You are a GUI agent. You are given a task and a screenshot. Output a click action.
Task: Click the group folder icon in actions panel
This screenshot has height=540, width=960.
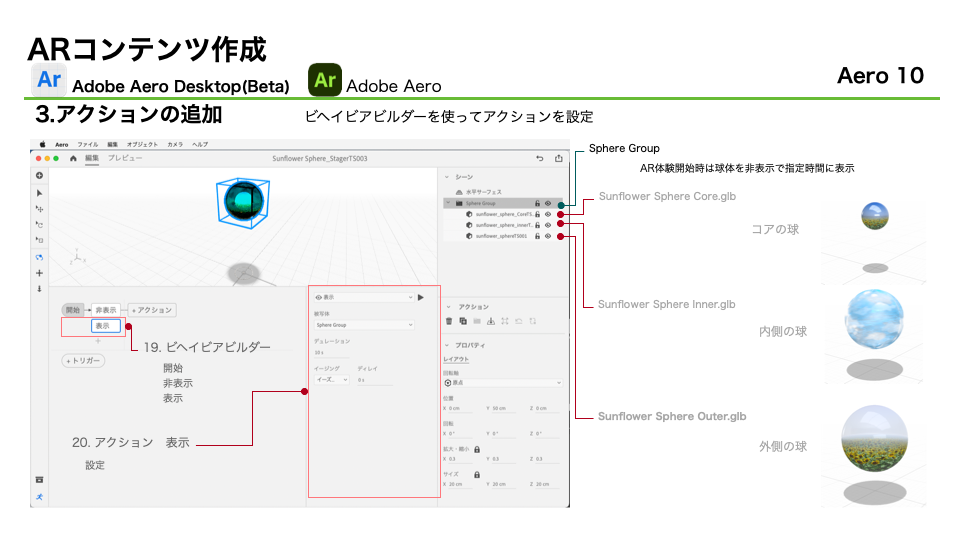coord(477,321)
